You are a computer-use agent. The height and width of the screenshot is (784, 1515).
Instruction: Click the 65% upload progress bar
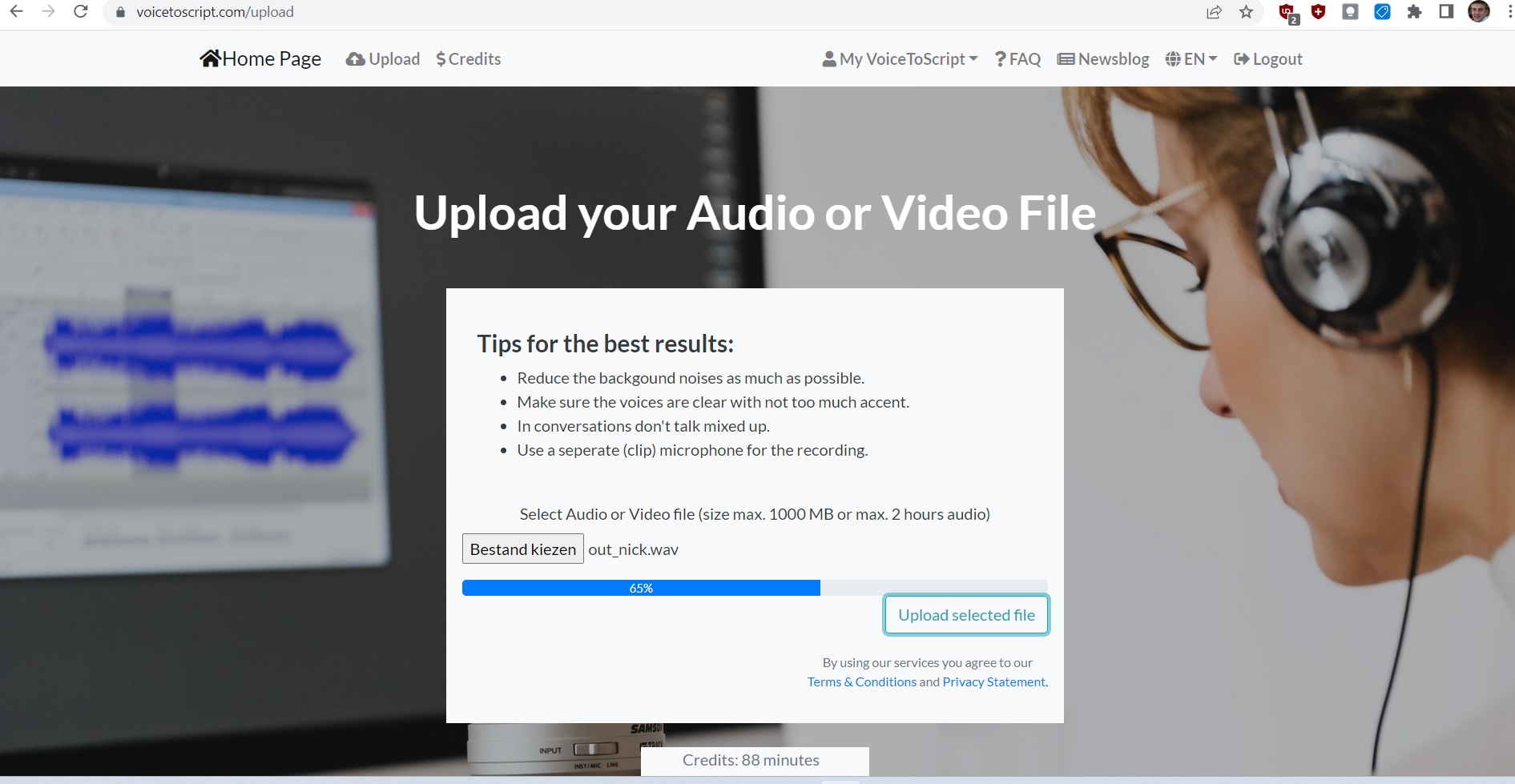pyautogui.click(x=755, y=588)
